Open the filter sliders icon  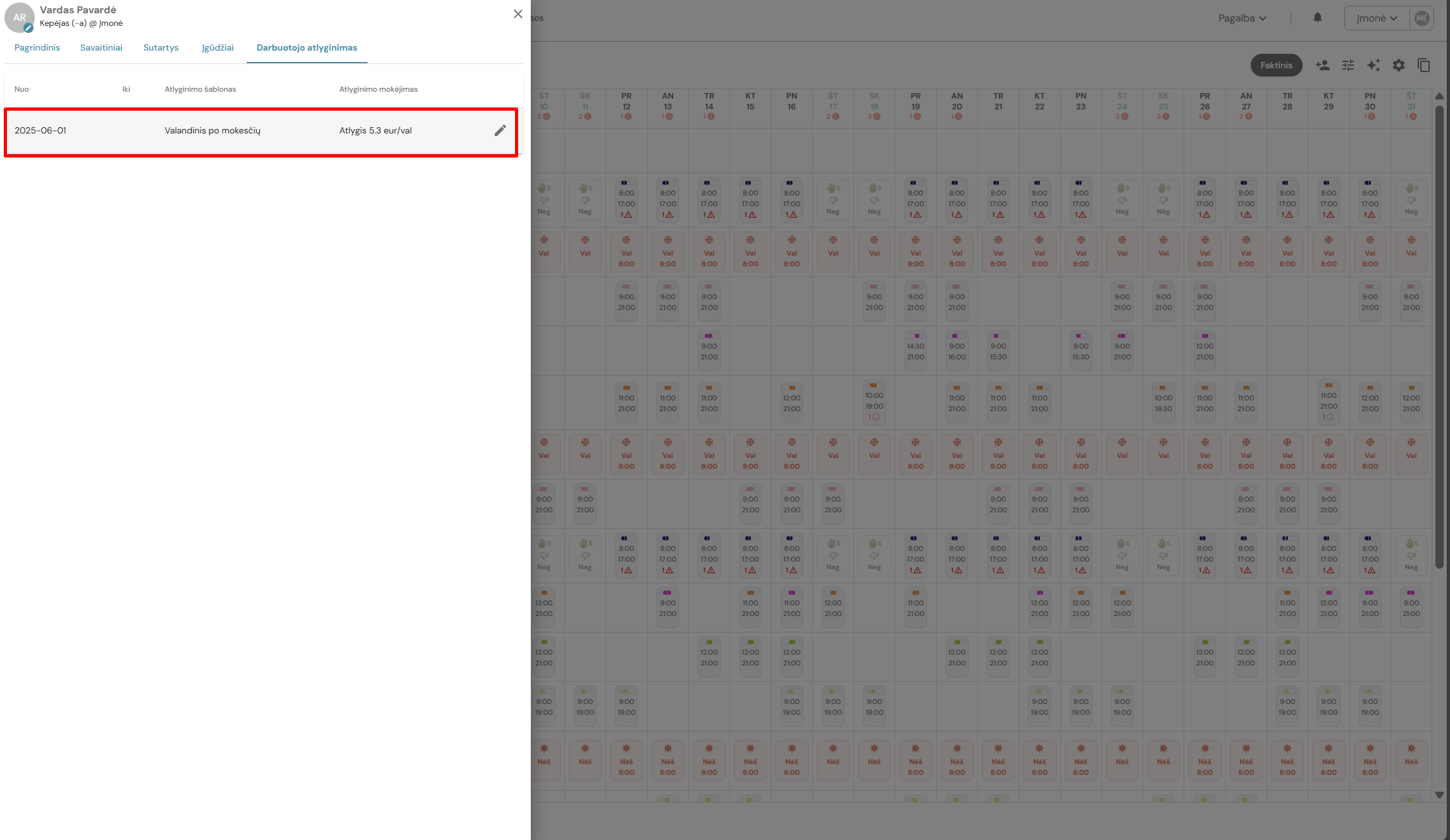click(x=1348, y=65)
